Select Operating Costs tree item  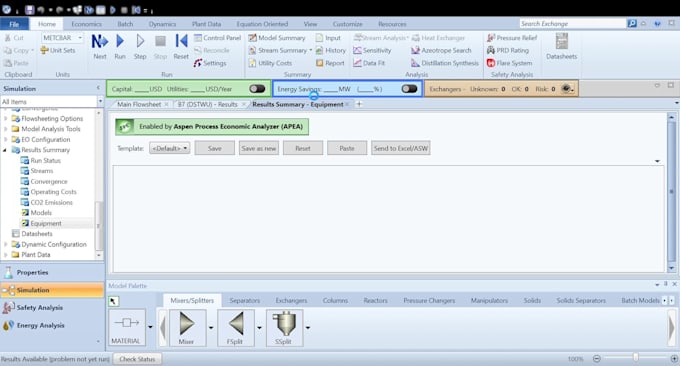(x=53, y=192)
